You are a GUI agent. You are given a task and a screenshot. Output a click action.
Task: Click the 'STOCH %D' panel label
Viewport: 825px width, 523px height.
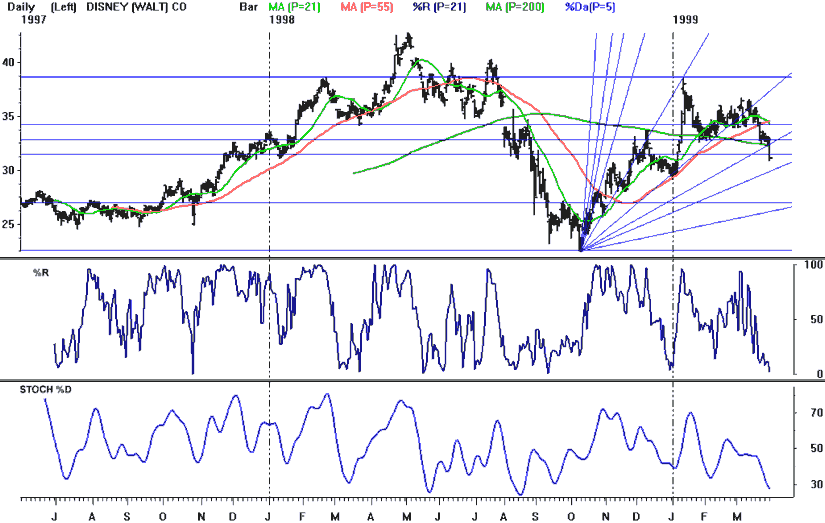(45, 389)
